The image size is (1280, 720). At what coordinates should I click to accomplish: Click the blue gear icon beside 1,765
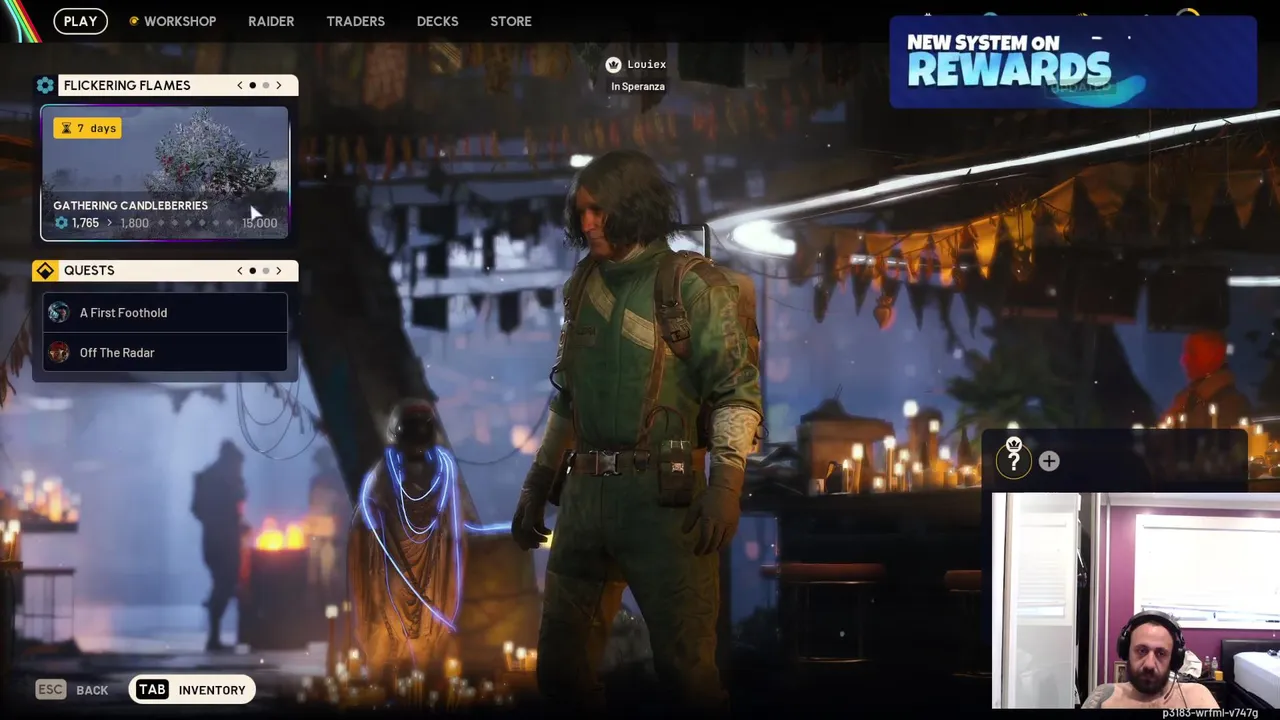[x=62, y=223]
